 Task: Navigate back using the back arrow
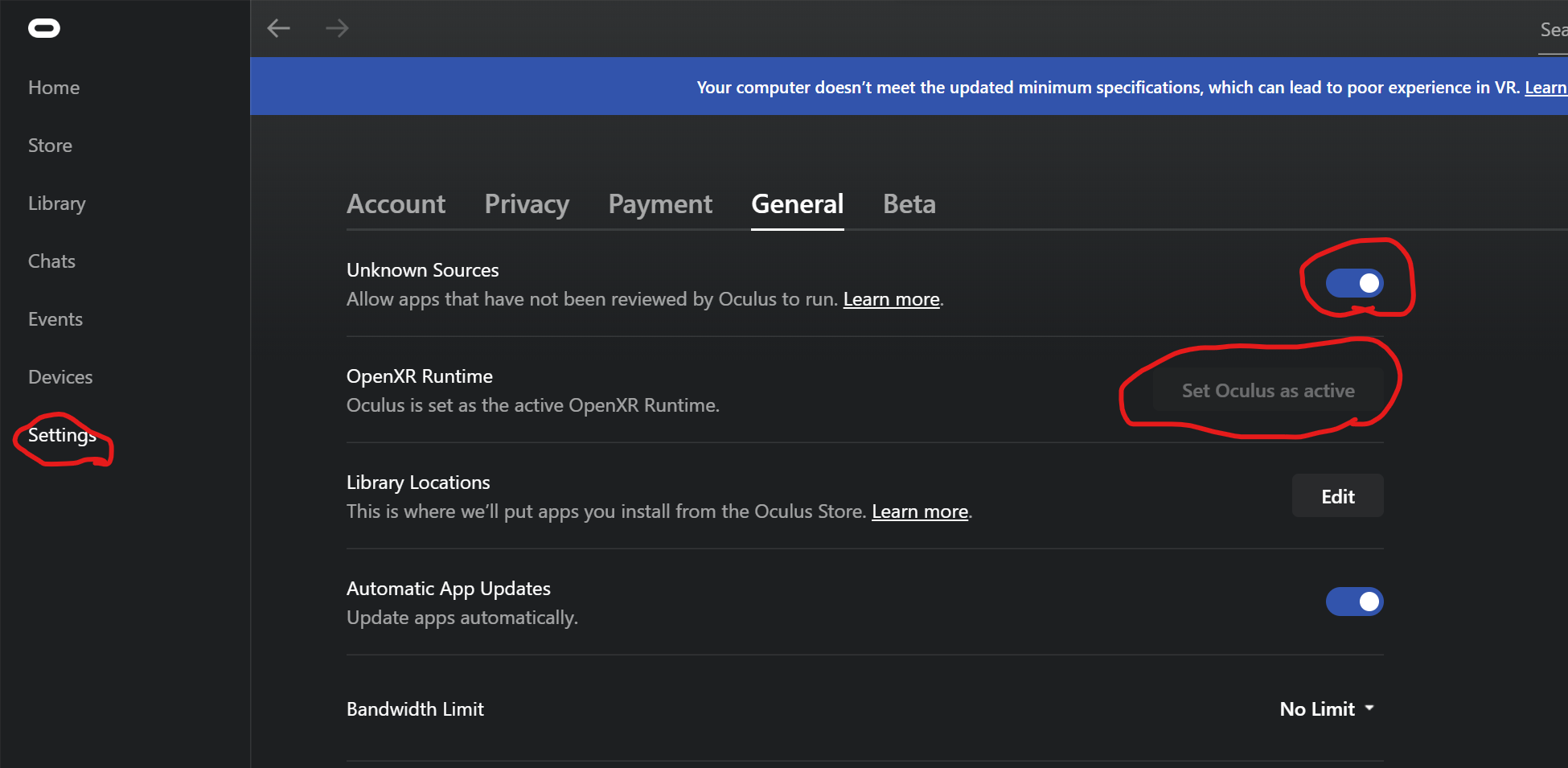pyautogui.click(x=278, y=27)
